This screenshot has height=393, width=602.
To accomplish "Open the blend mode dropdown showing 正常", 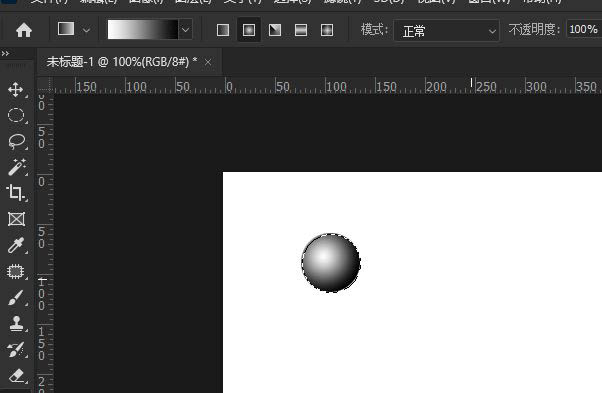I will tap(447, 31).
